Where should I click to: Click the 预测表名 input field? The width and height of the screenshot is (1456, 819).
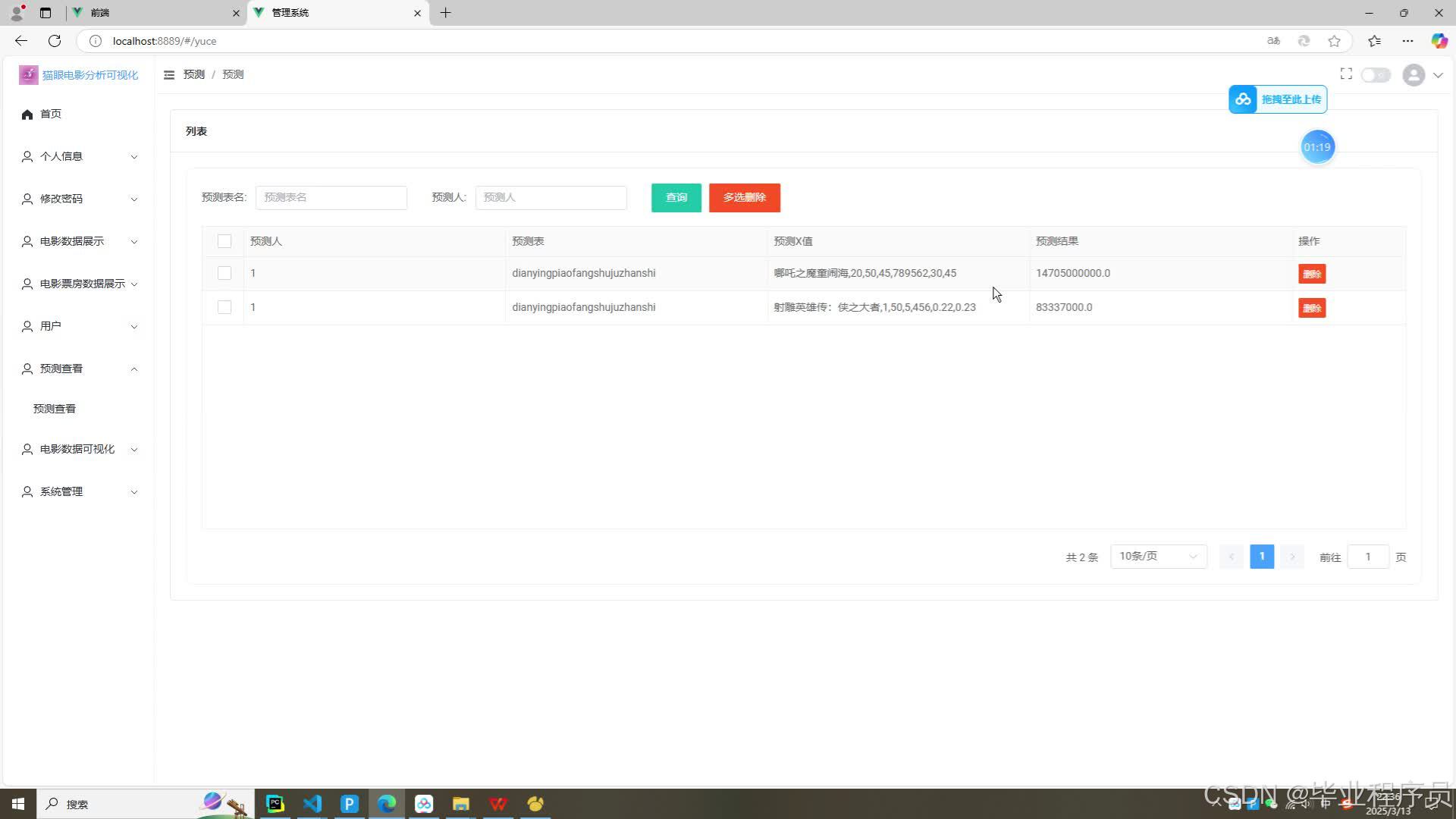pos(331,198)
